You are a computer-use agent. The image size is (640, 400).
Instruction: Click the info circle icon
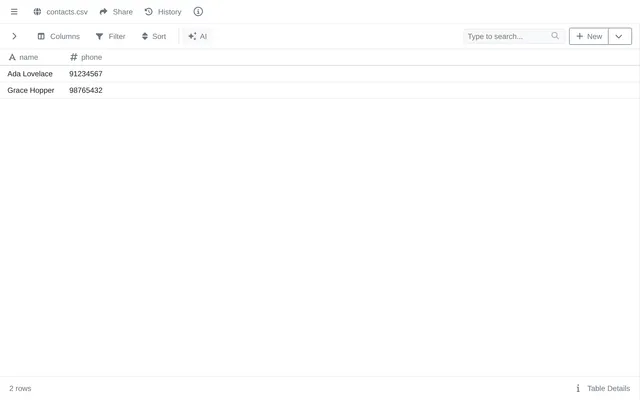tap(198, 12)
